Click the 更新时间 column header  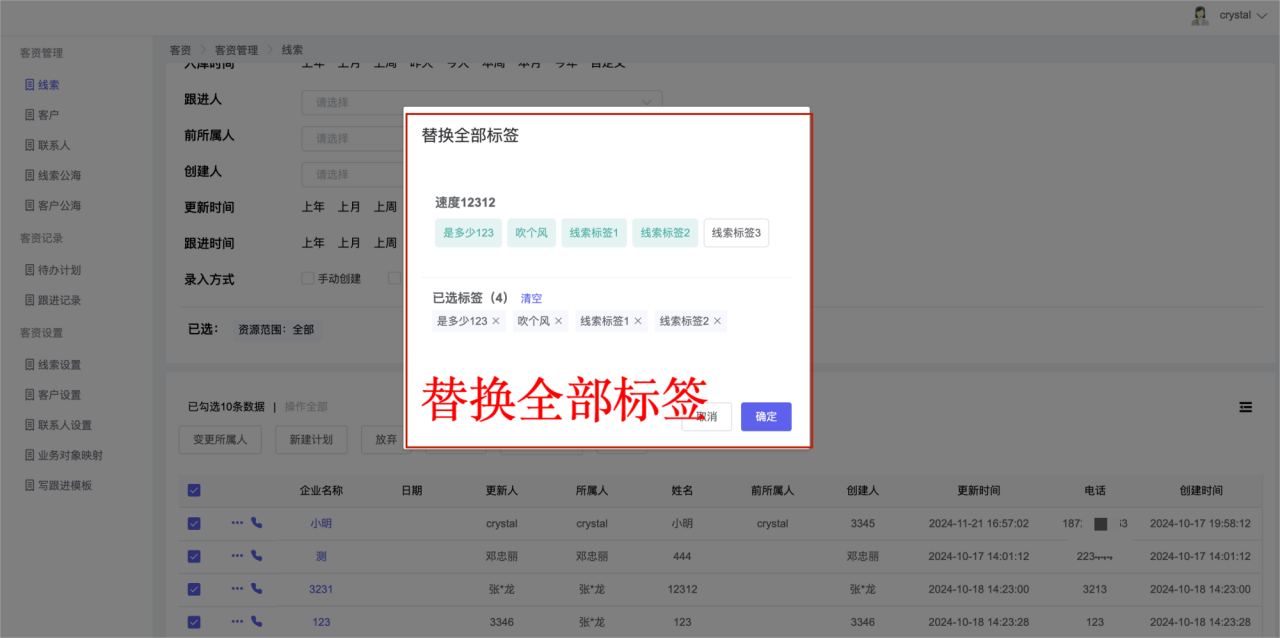(978, 490)
